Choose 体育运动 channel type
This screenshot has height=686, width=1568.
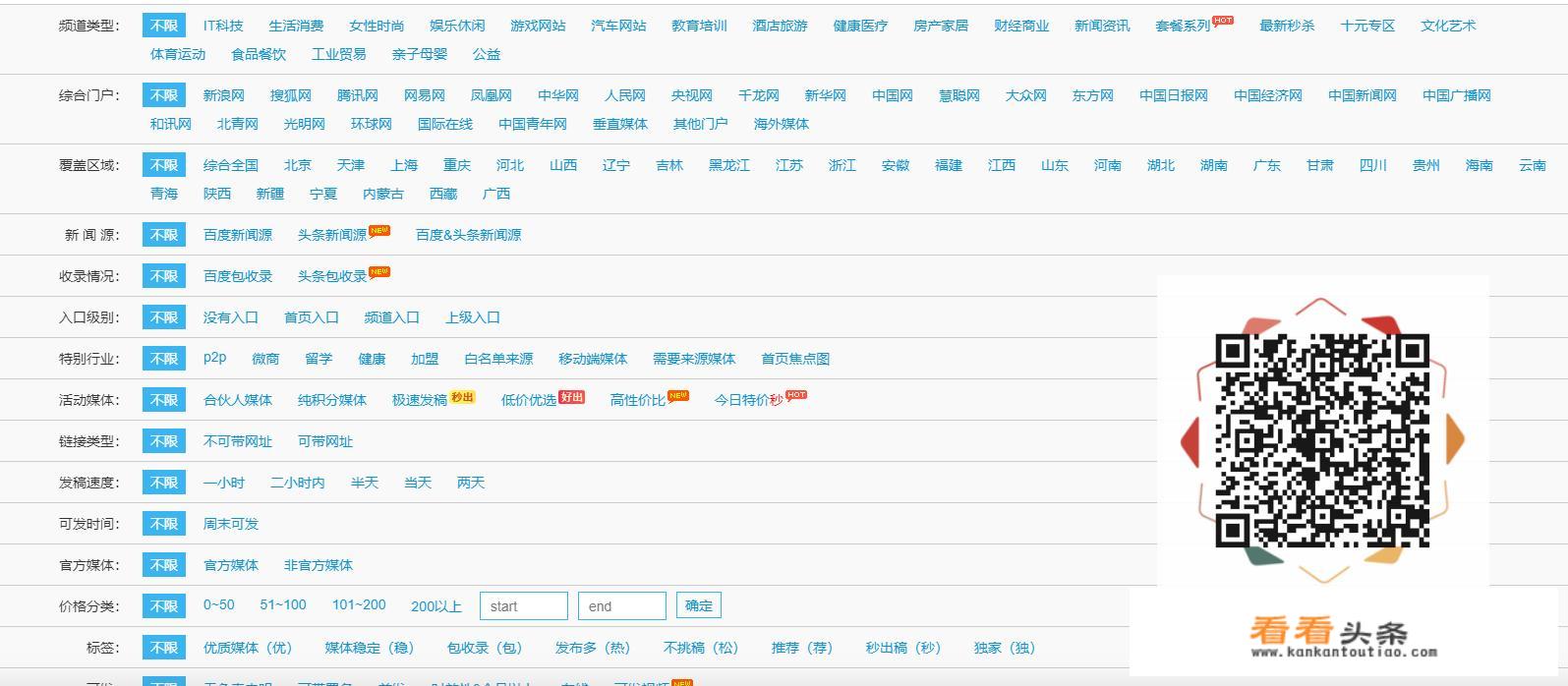178,54
